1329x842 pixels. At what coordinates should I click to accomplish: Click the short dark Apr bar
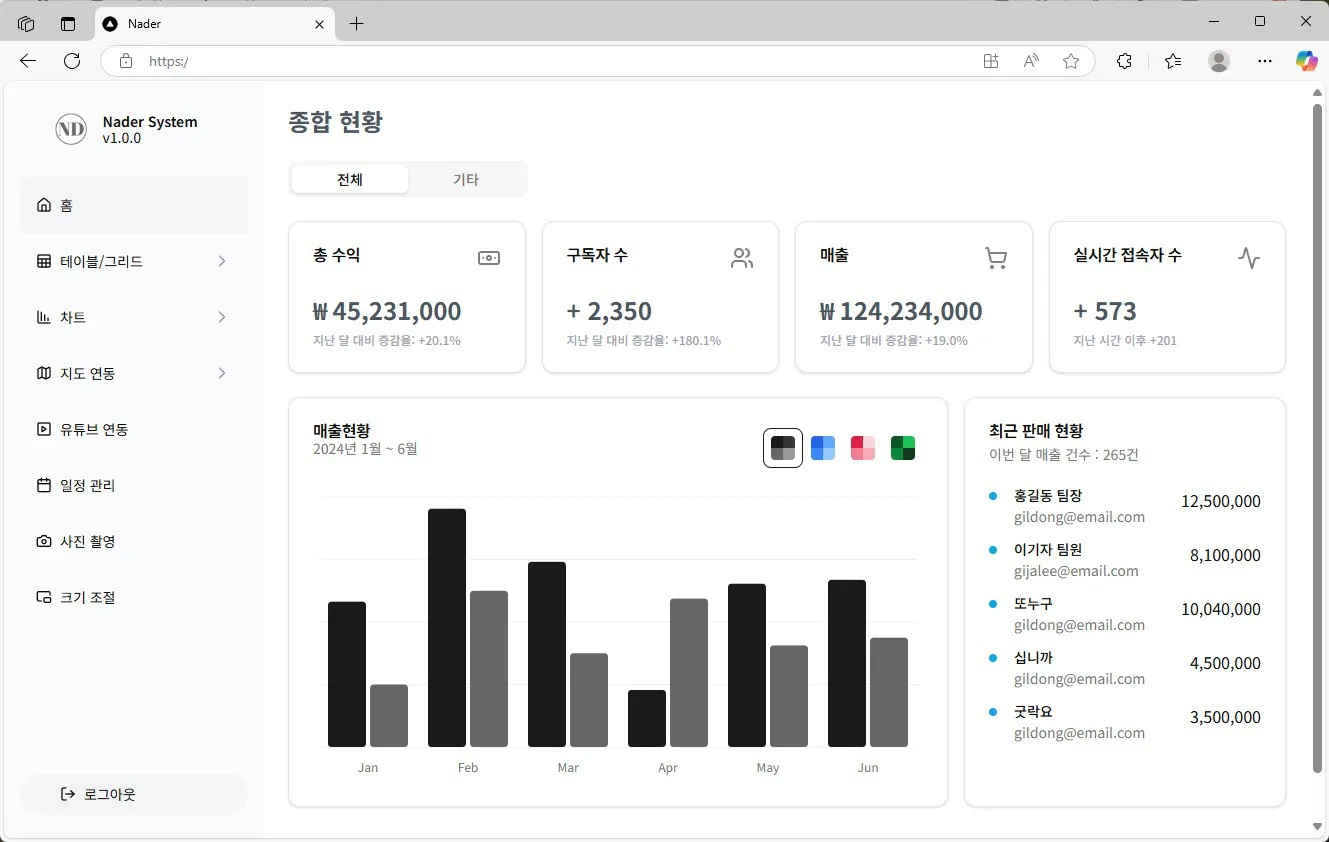pyautogui.click(x=647, y=718)
